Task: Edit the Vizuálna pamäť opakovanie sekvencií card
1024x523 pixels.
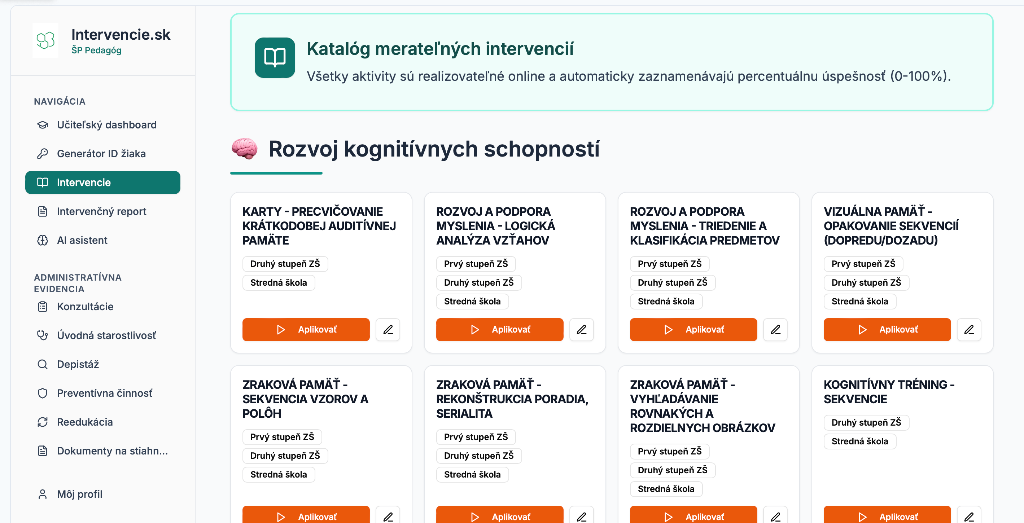Action: pos(969,330)
